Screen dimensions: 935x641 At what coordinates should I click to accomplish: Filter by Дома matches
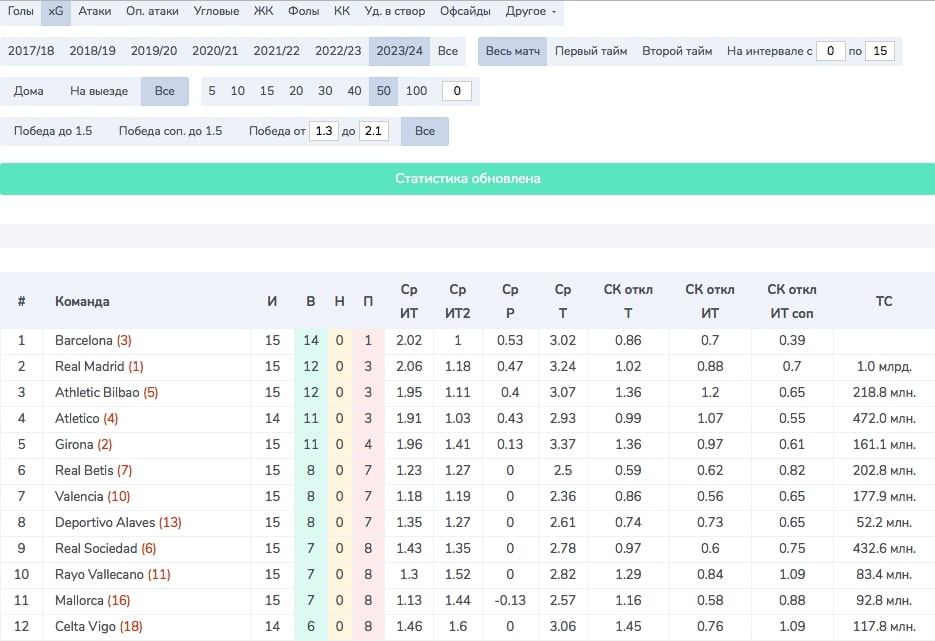29,91
